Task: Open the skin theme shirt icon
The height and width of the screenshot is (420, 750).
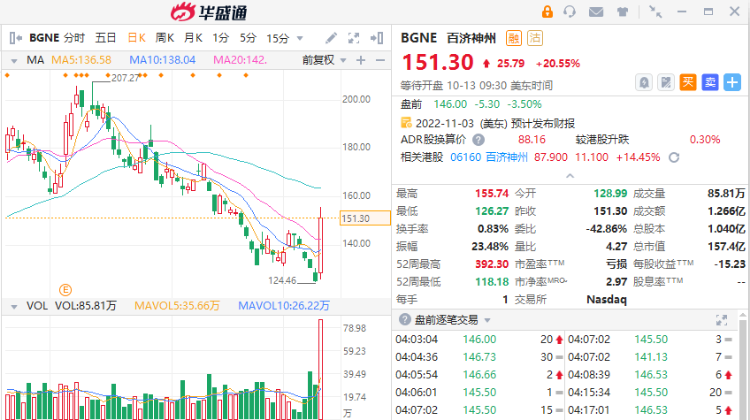Action: 622,12
